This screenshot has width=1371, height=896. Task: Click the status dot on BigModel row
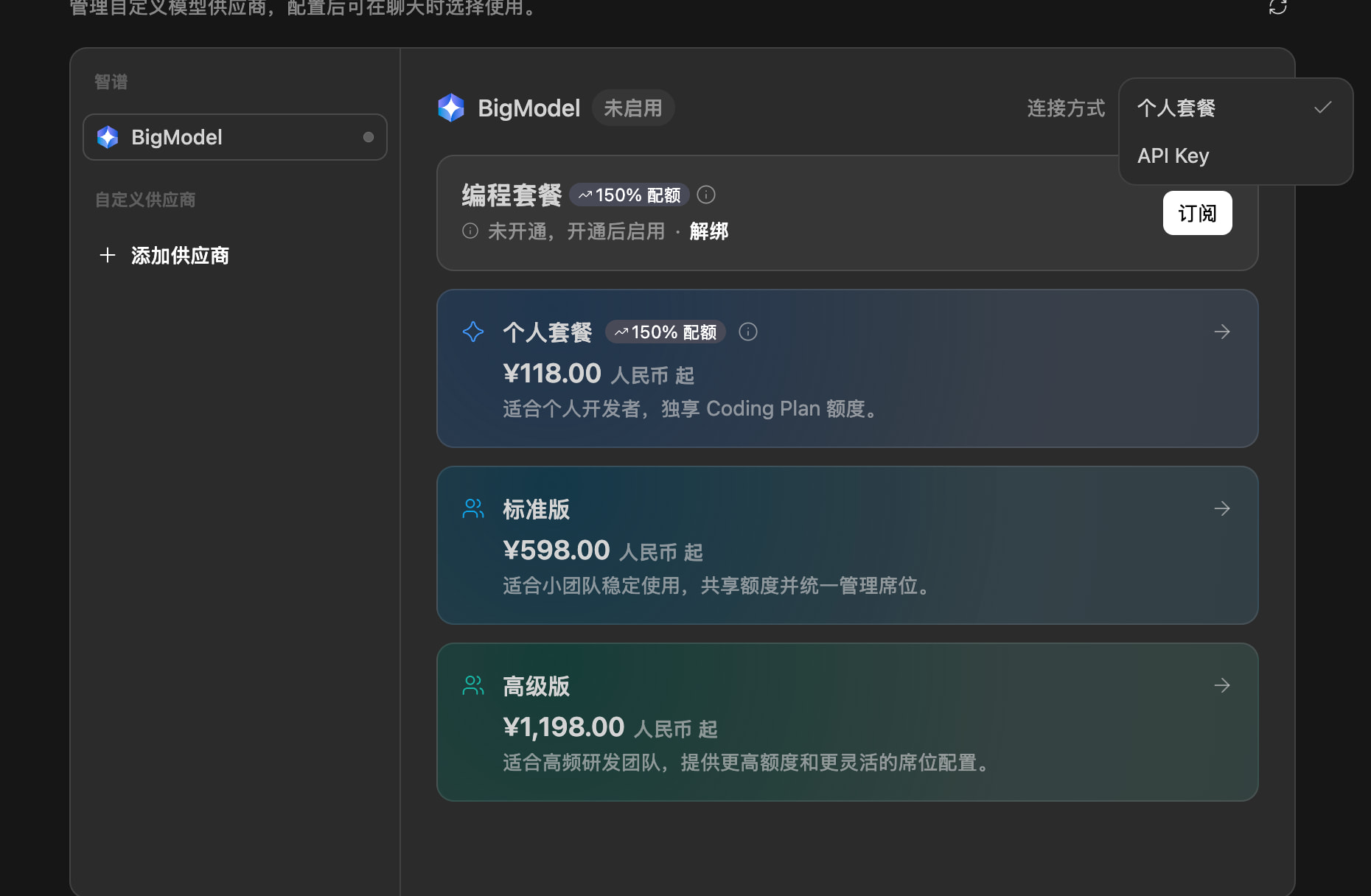369,137
